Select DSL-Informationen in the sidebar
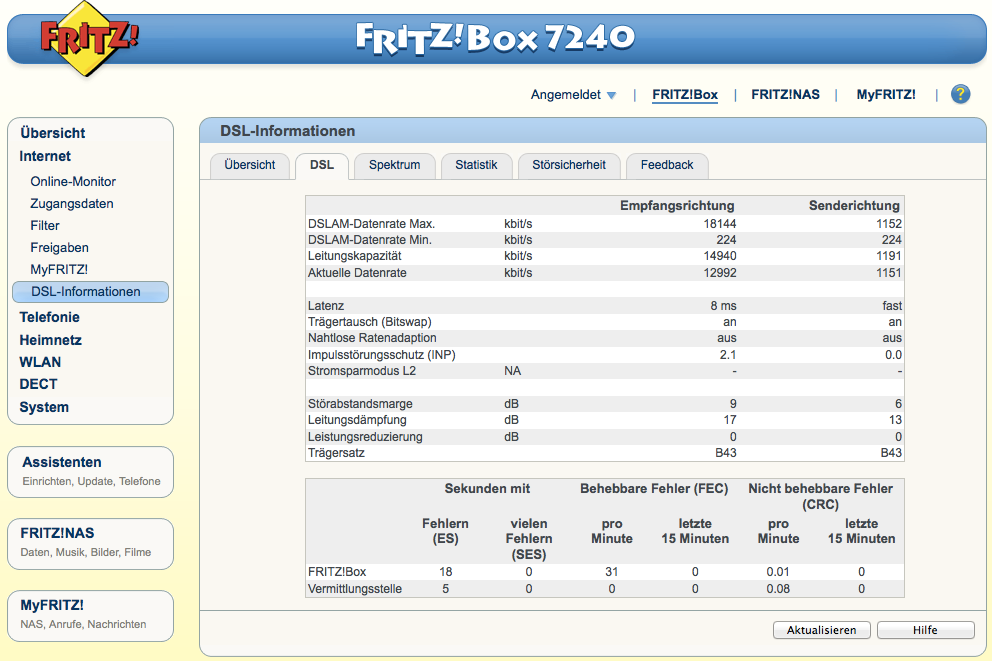992x661 pixels. (x=90, y=292)
